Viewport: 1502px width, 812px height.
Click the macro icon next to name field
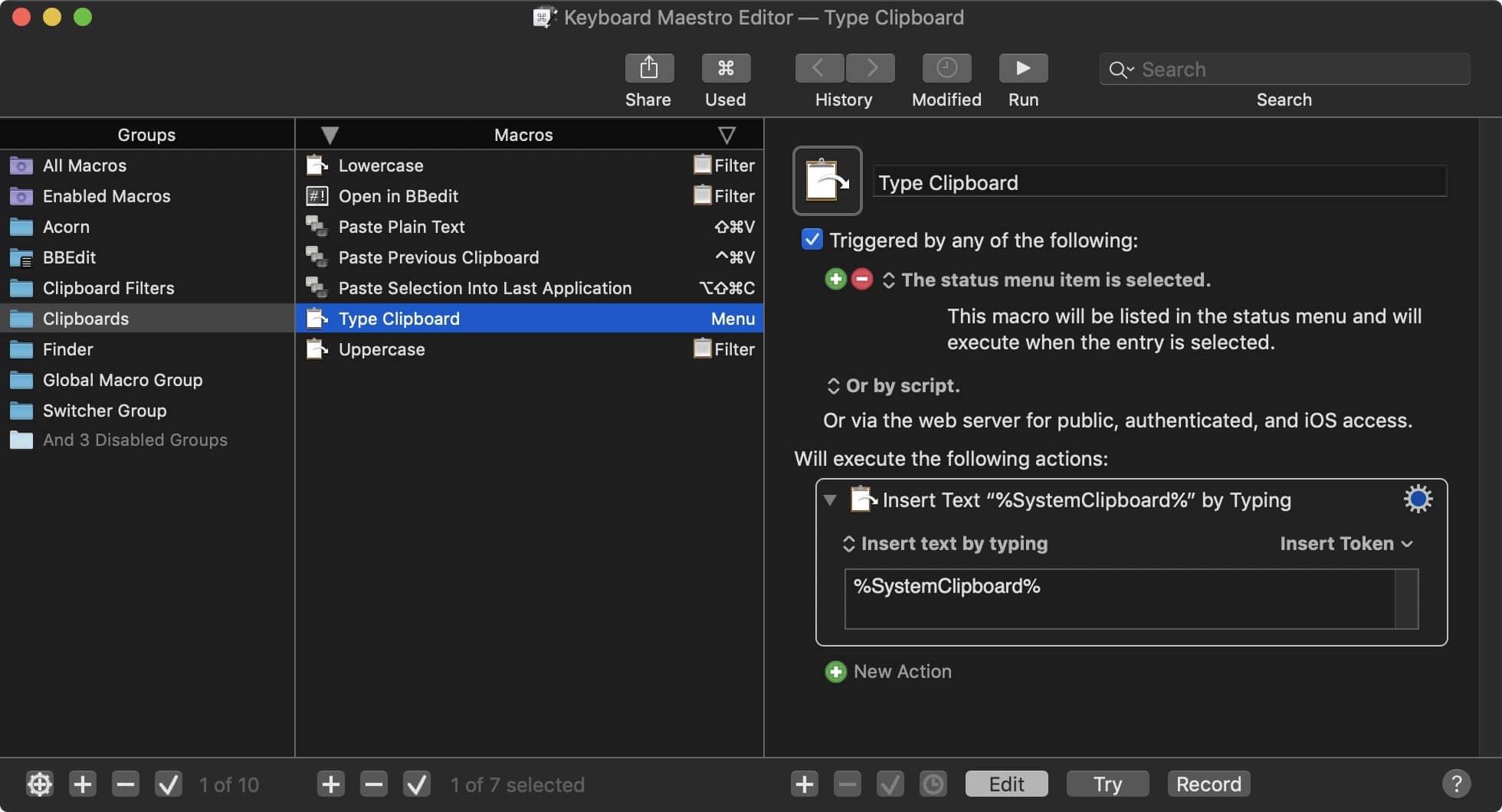pos(827,181)
